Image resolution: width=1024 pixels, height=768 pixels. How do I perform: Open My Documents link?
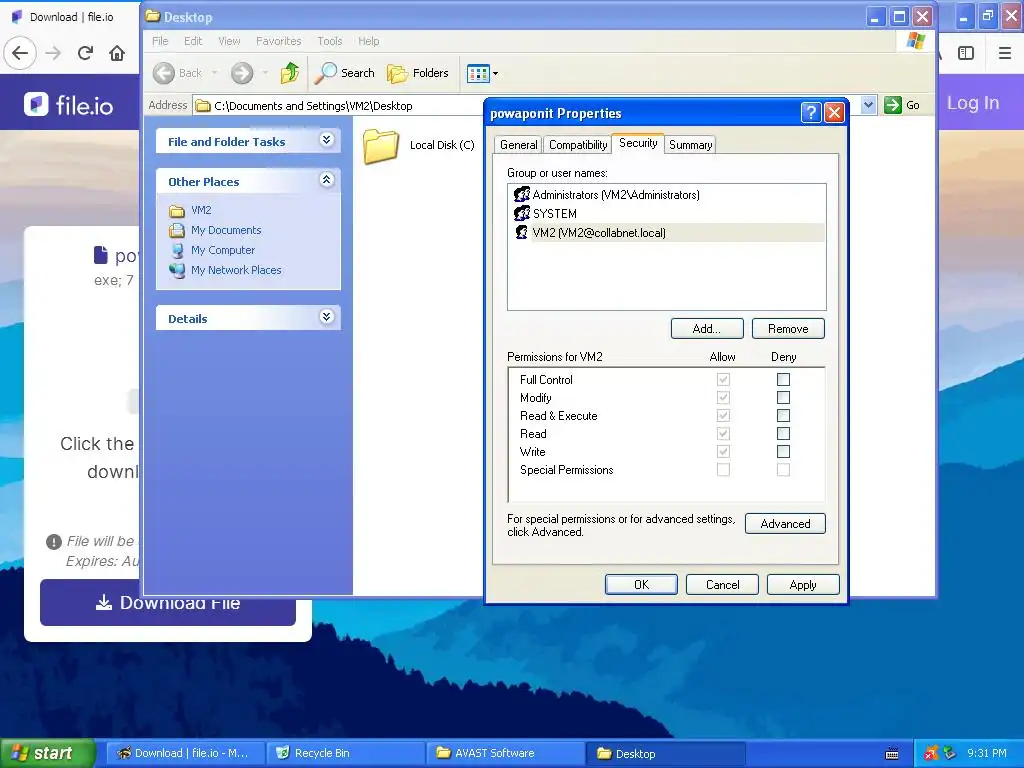point(225,230)
